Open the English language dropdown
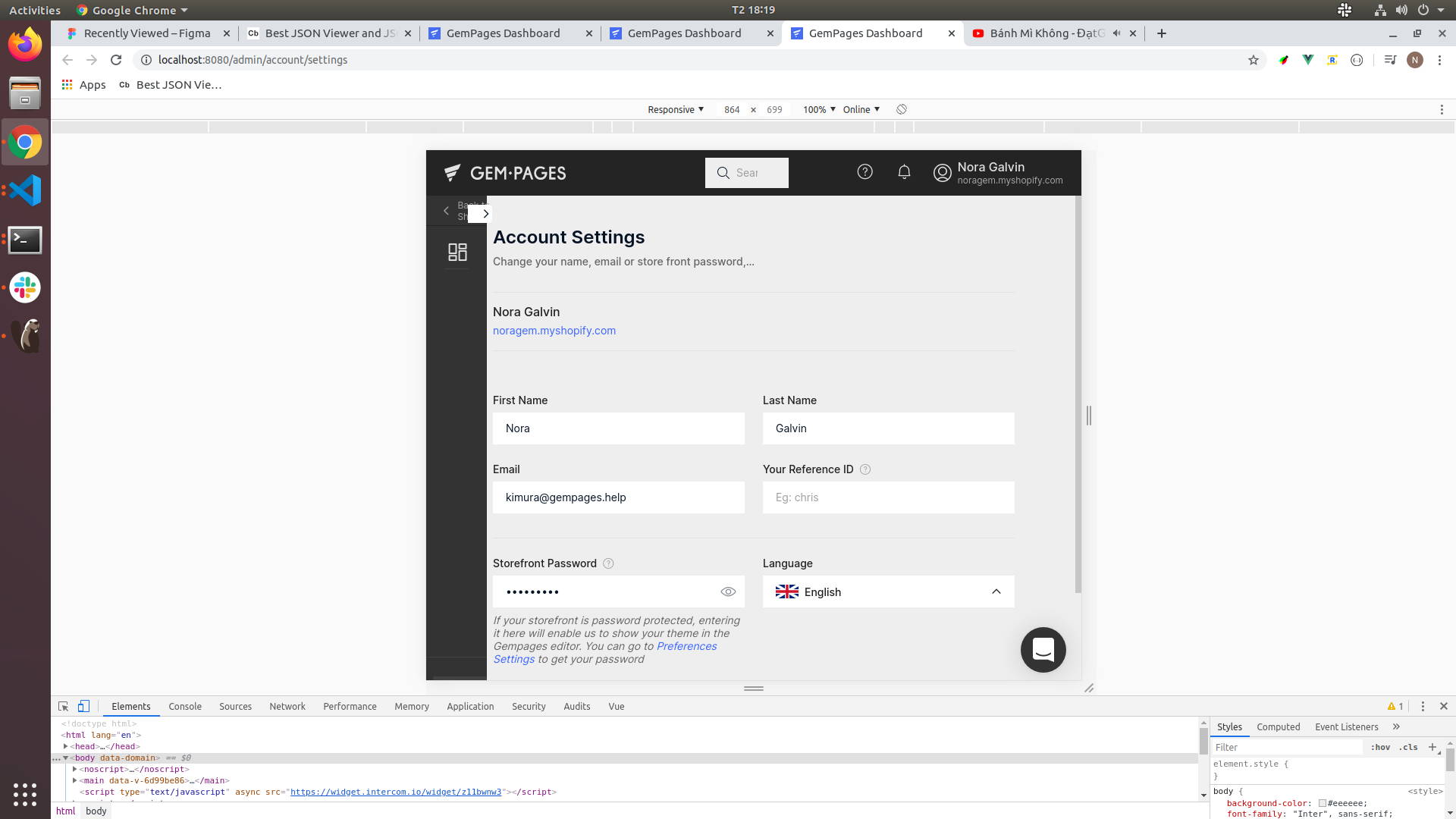1456x819 pixels. [888, 591]
